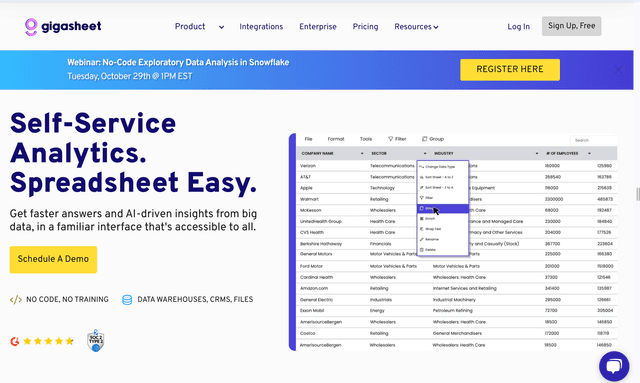Expand the INDUSTRY column dropdown
The image size is (640, 383).
coord(537,154)
